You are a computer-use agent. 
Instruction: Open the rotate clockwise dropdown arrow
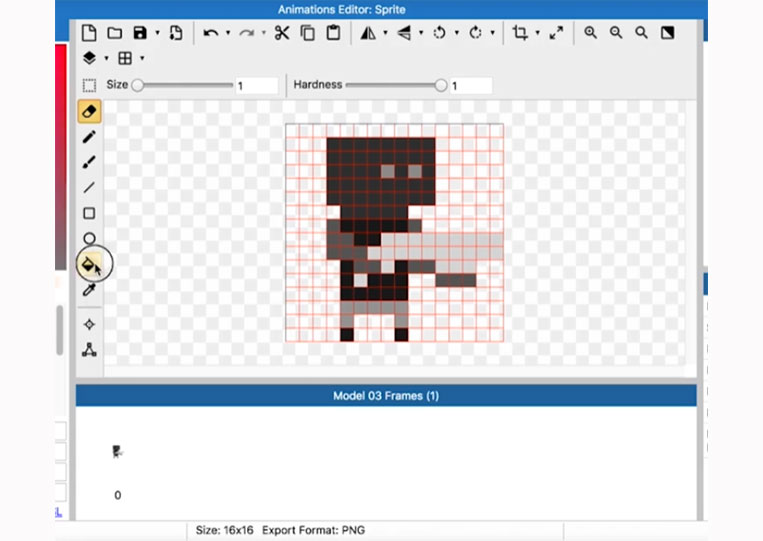pos(492,33)
